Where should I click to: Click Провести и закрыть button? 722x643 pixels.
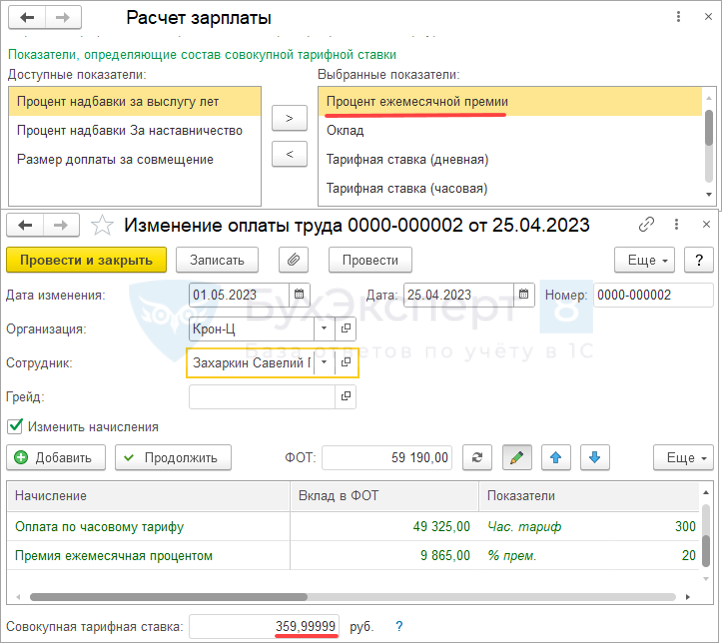[x=86, y=260]
